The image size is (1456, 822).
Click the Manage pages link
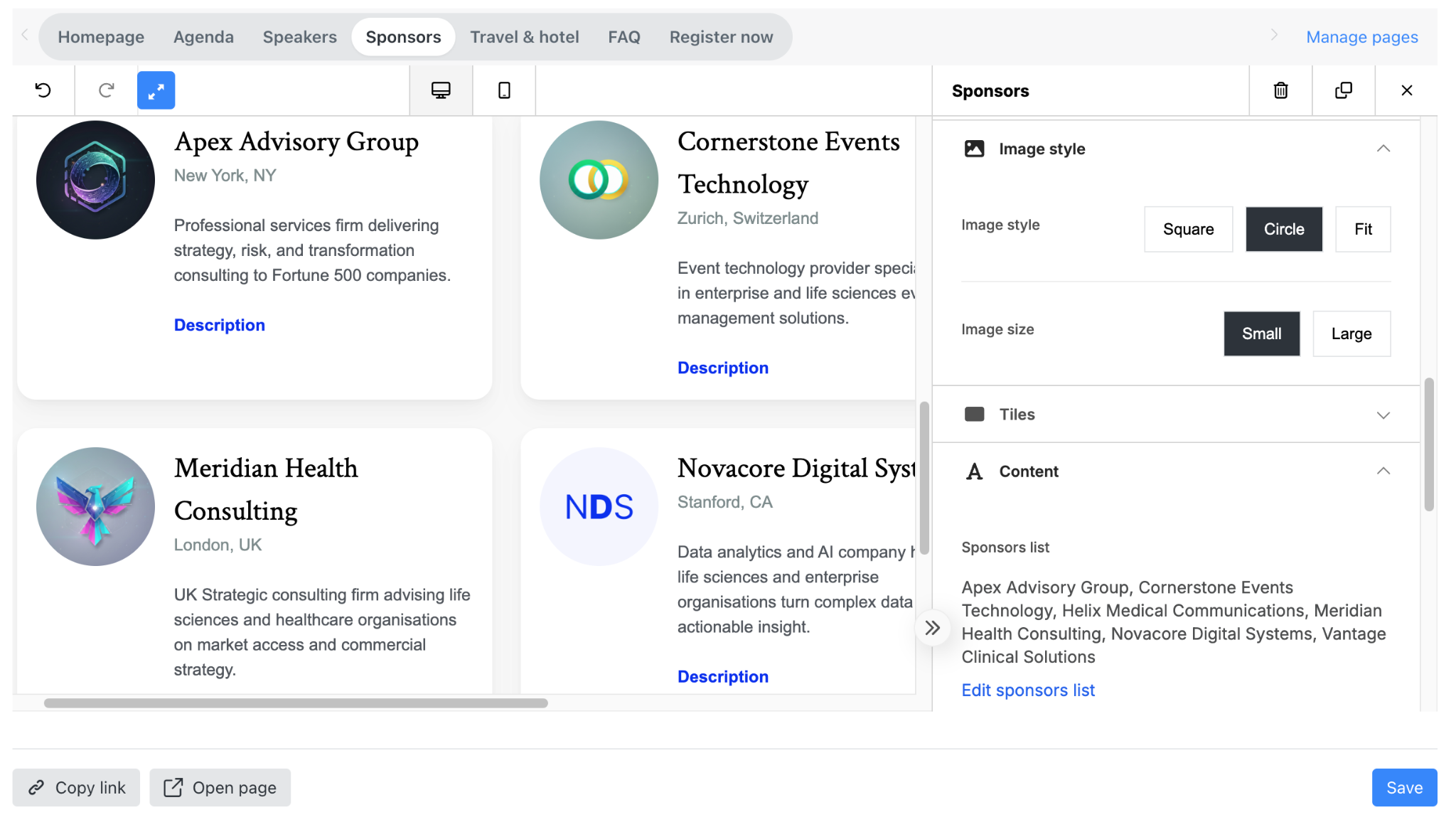point(1361,37)
